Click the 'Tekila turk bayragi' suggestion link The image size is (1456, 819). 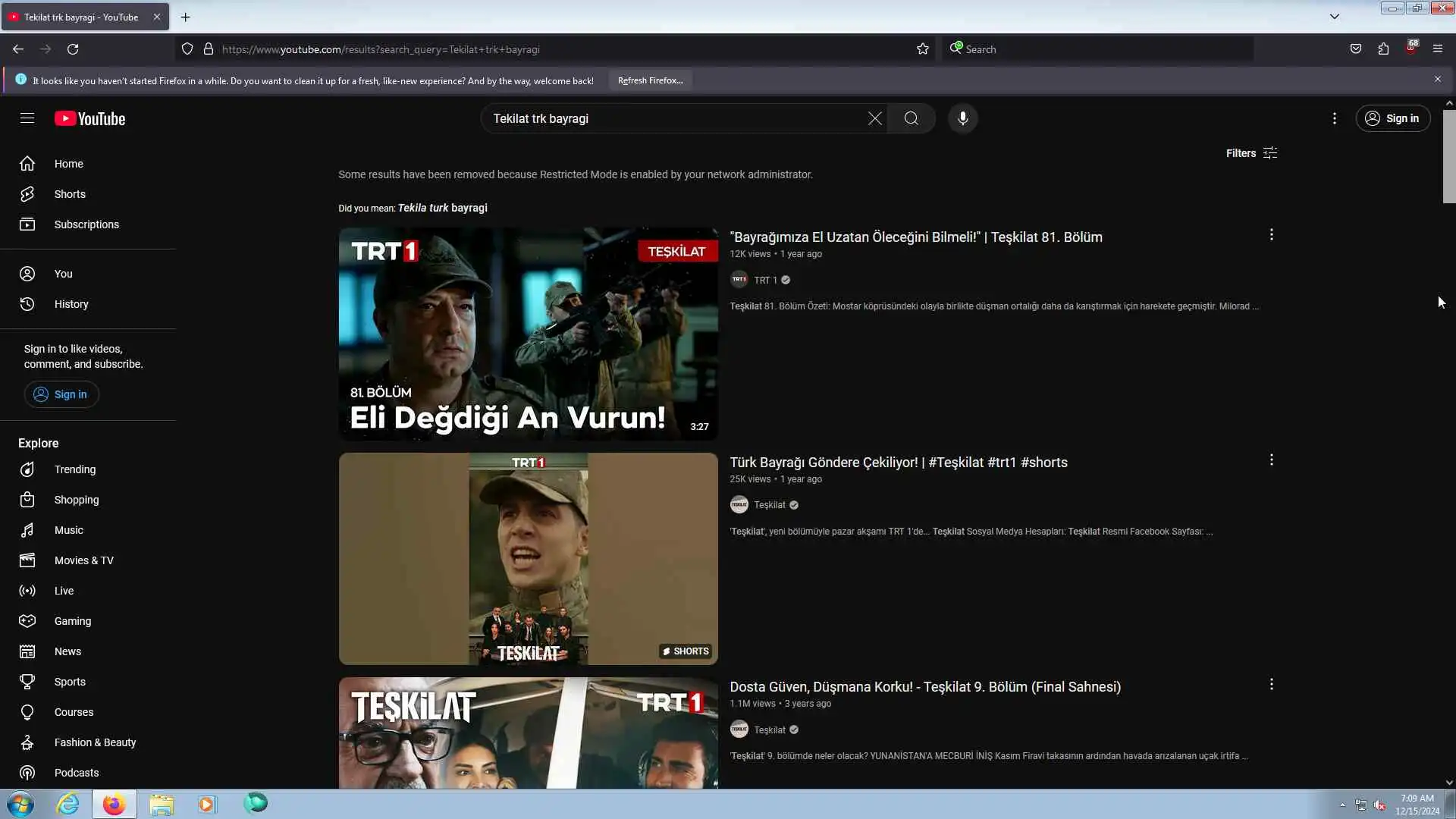point(442,208)
